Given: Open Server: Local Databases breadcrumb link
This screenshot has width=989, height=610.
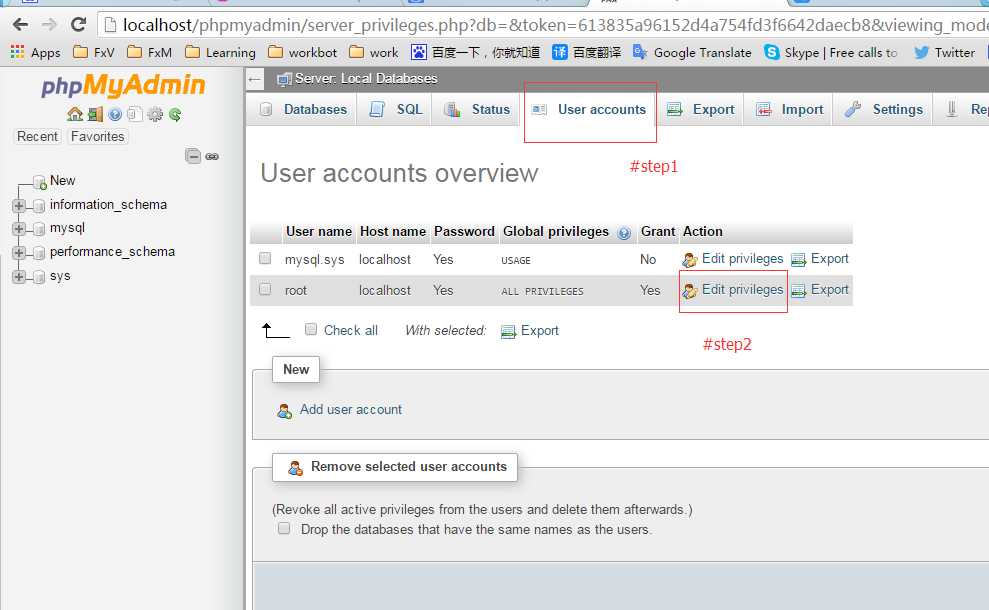Looking at the screenshot, I should point(366,79).
